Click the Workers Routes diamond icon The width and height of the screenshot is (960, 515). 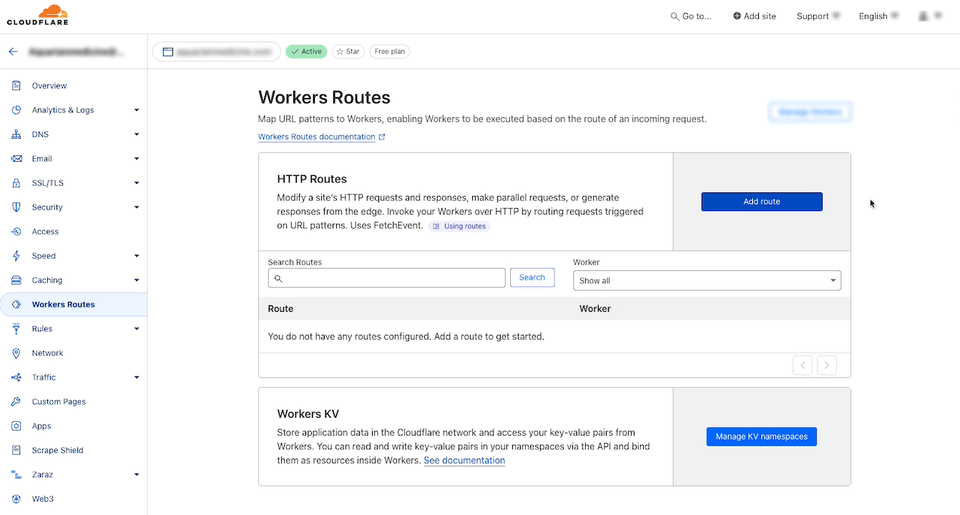coord(17,304)
